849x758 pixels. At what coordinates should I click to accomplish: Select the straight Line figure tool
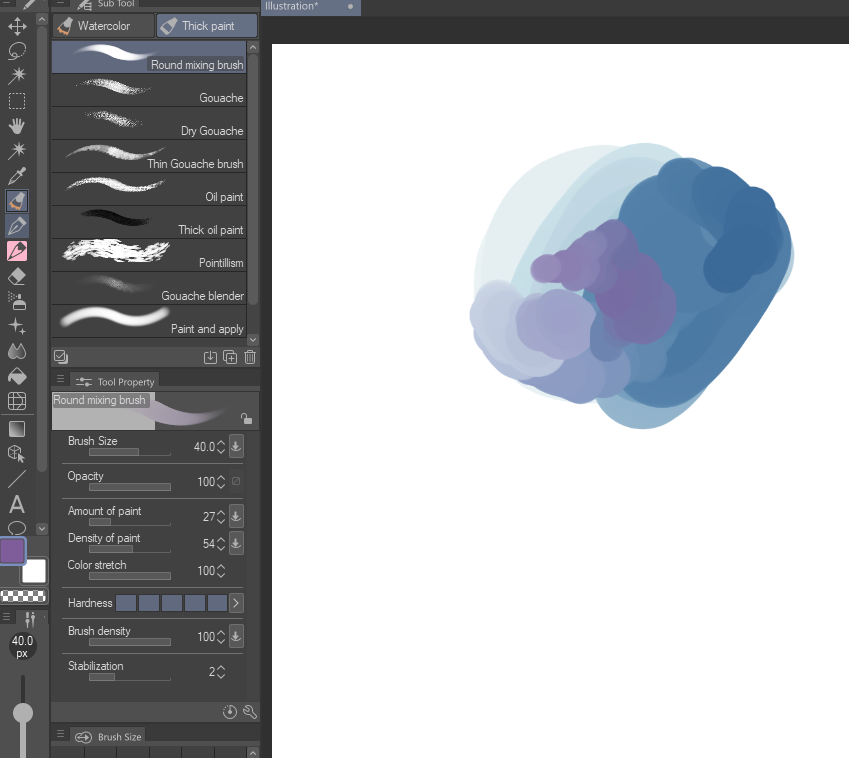click(x=17, y=479)
